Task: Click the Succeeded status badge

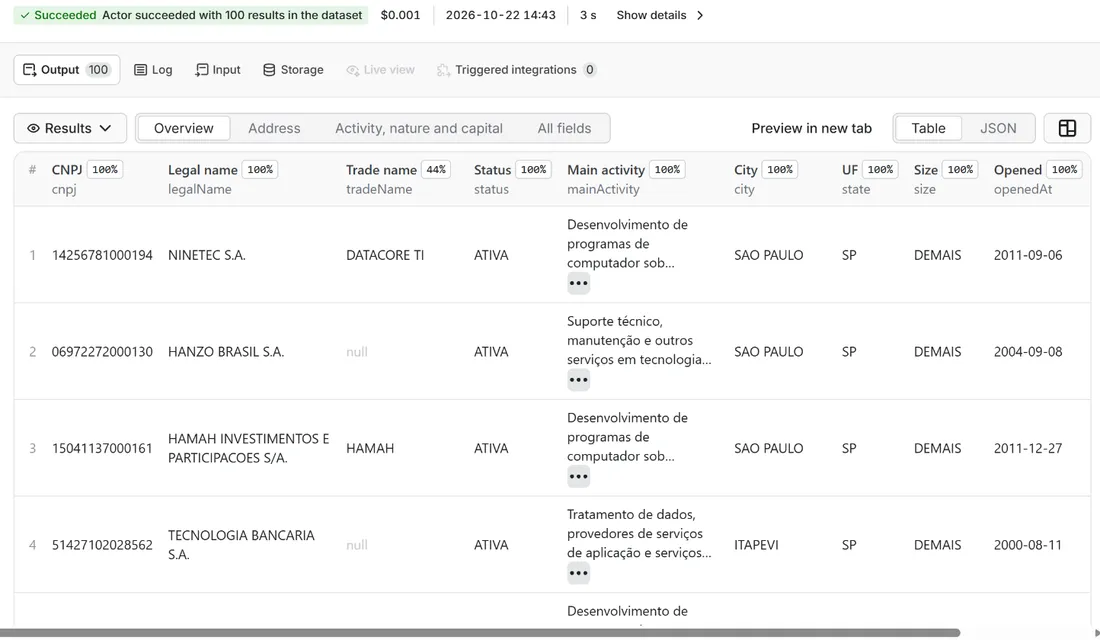Action: pyautogui.click(x=191, y=15)
